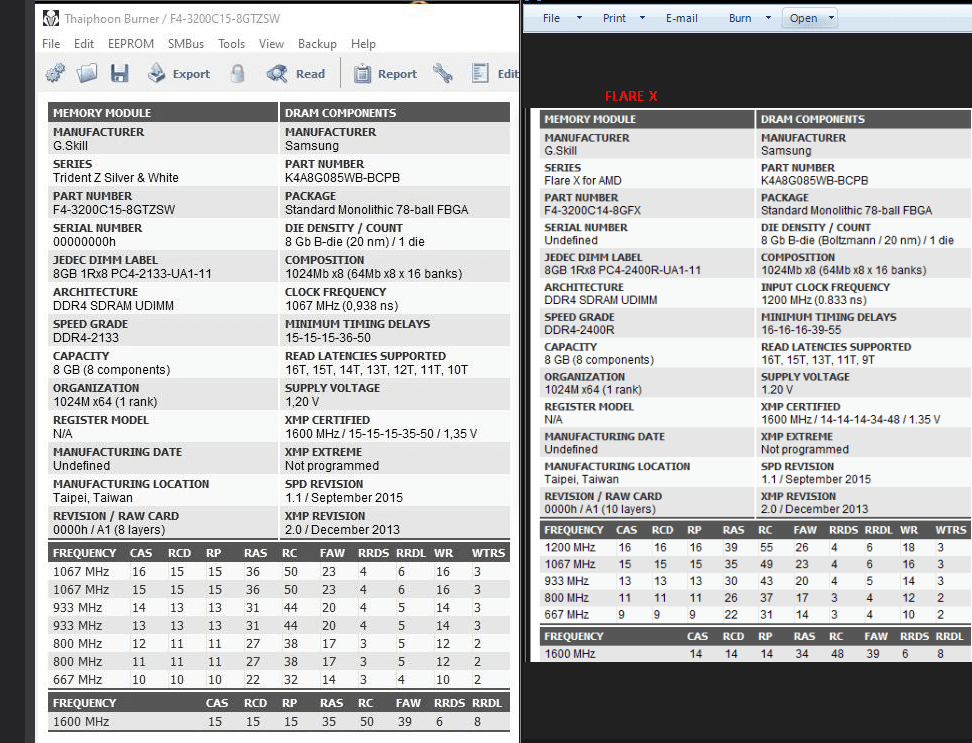Image resolution: width=972 pixels, height=743 pixels.
Task: Click the Report clipboard icon
Action: click(362, 73)
